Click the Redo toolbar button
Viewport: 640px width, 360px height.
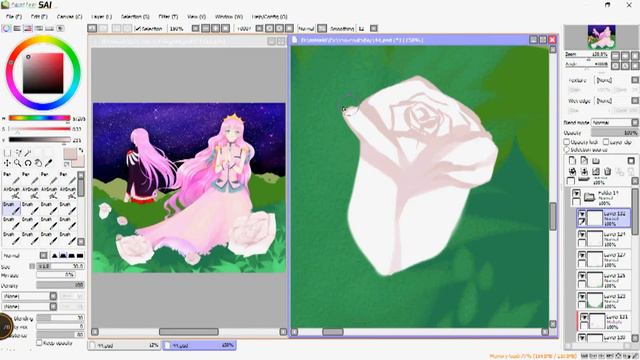point(103,29)
